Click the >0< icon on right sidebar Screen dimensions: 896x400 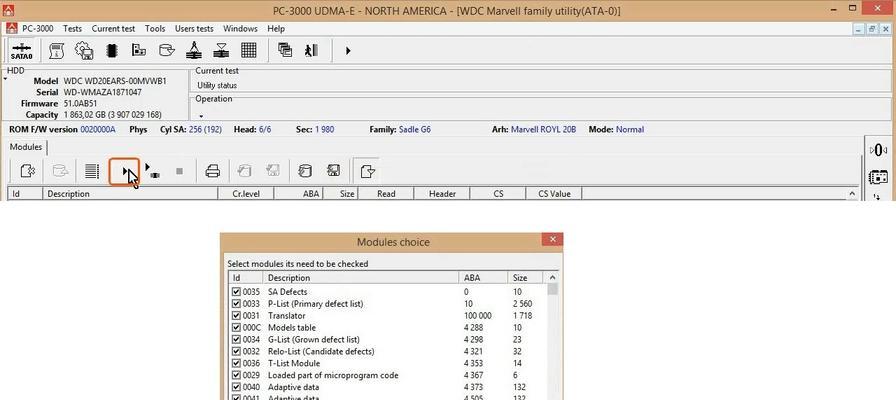[x=878, y=150]
